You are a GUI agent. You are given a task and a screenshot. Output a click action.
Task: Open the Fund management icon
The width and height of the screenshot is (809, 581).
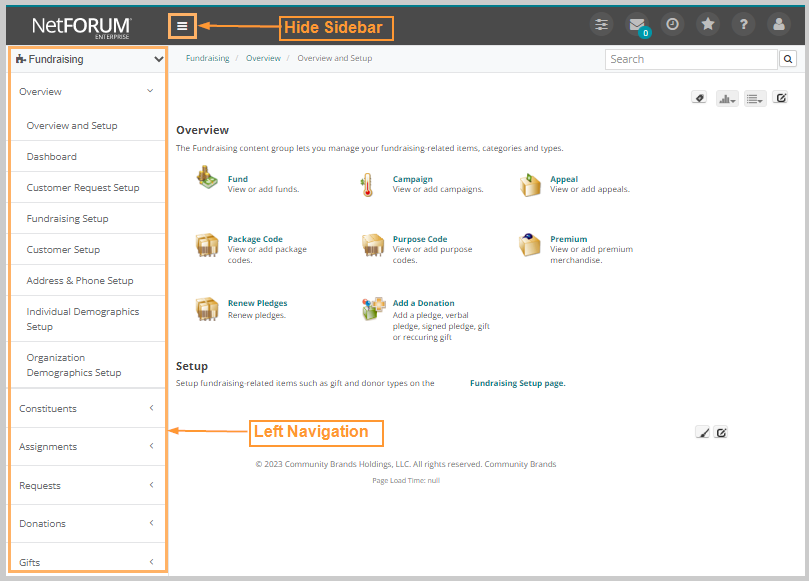pos(207,178)
